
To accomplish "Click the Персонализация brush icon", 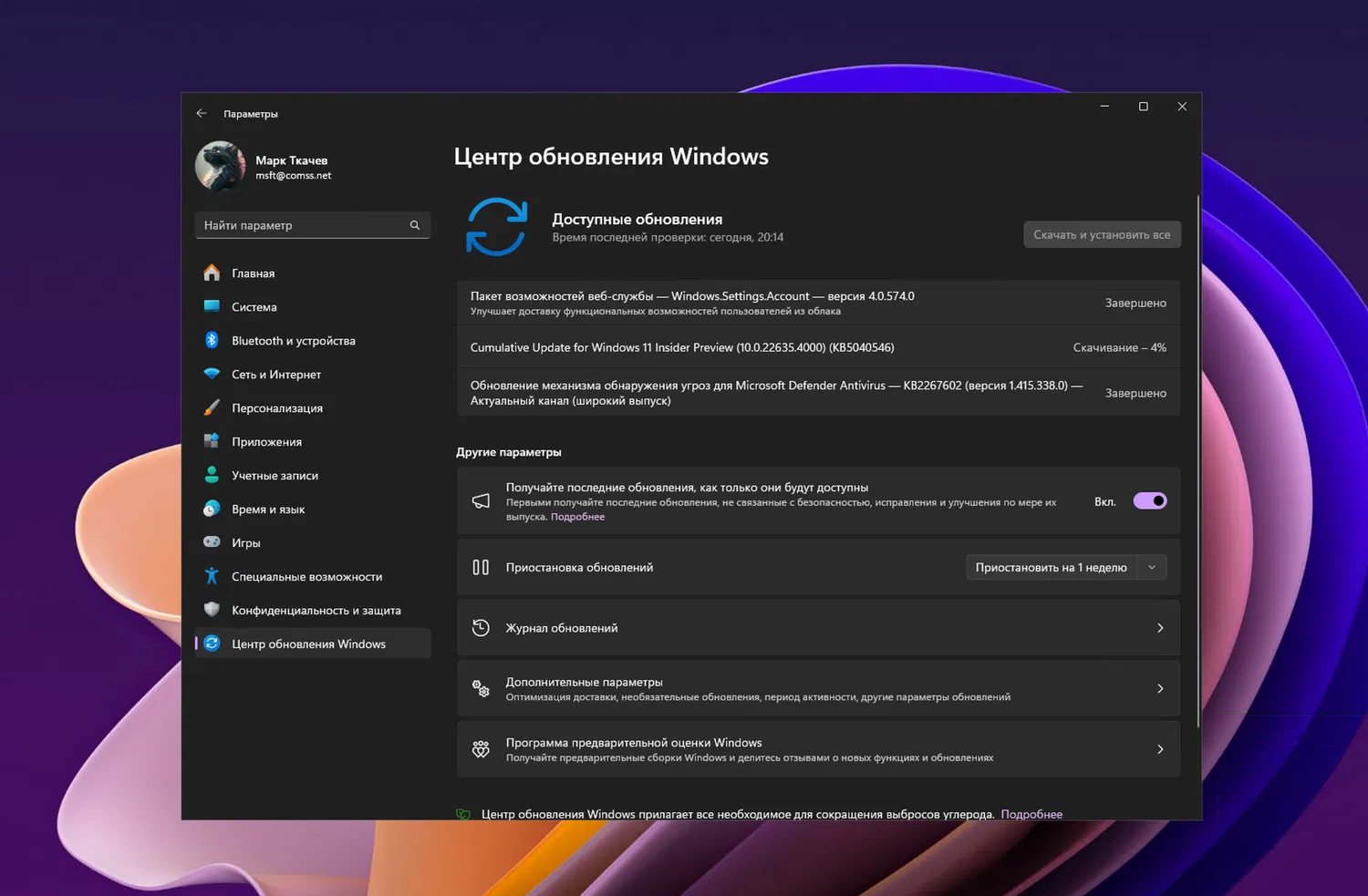I will 212,407.
